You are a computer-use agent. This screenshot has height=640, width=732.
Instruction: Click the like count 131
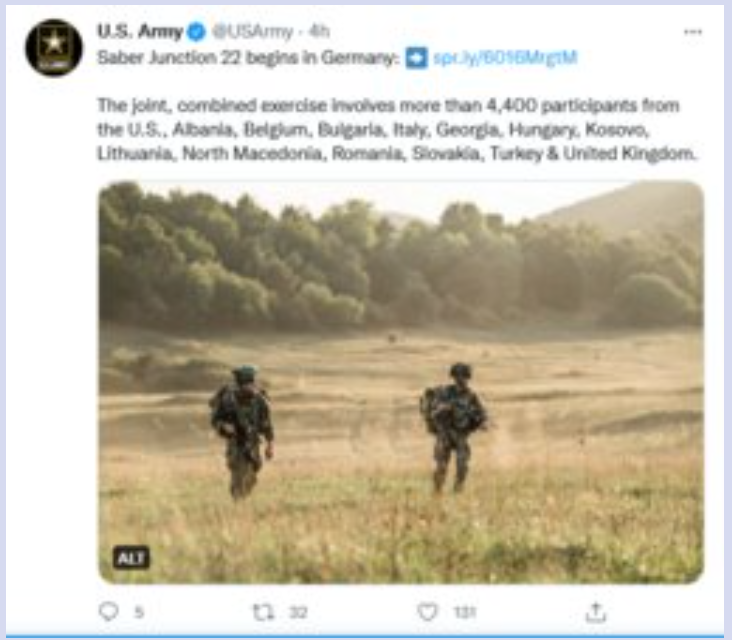coord(465,612)
